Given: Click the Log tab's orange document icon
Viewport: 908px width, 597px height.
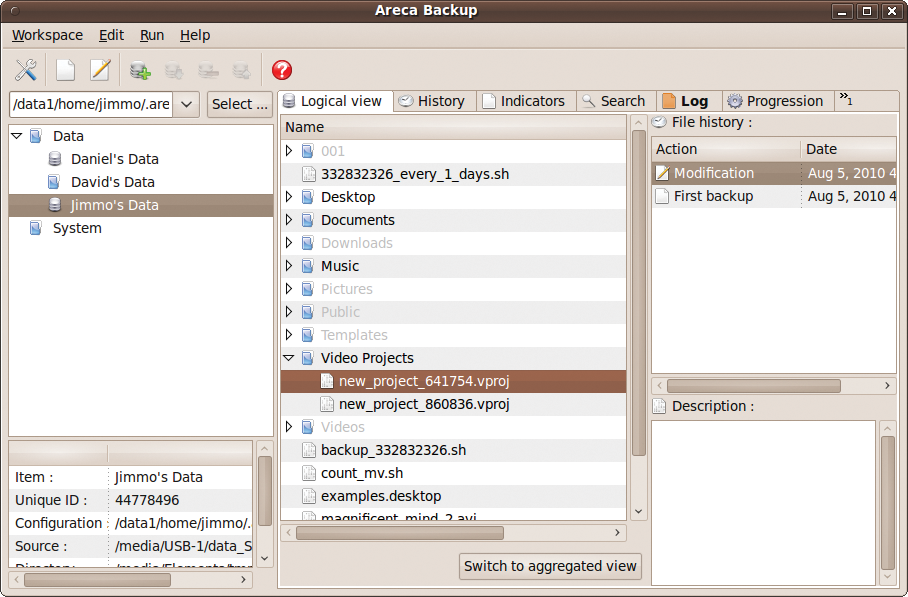Looking at the screenshot, I should pos(669,100).
